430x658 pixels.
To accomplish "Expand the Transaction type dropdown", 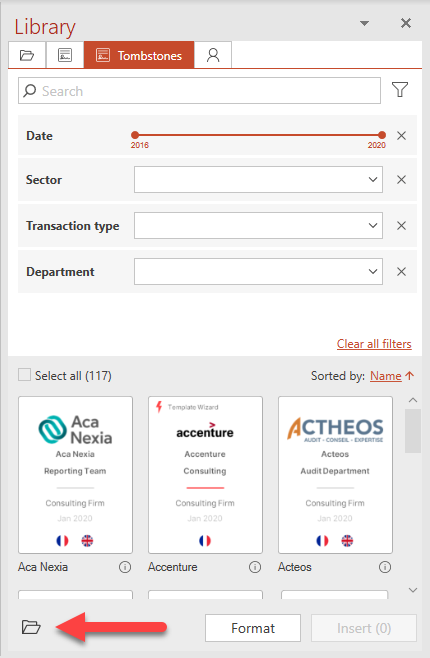I will point(258,225).
